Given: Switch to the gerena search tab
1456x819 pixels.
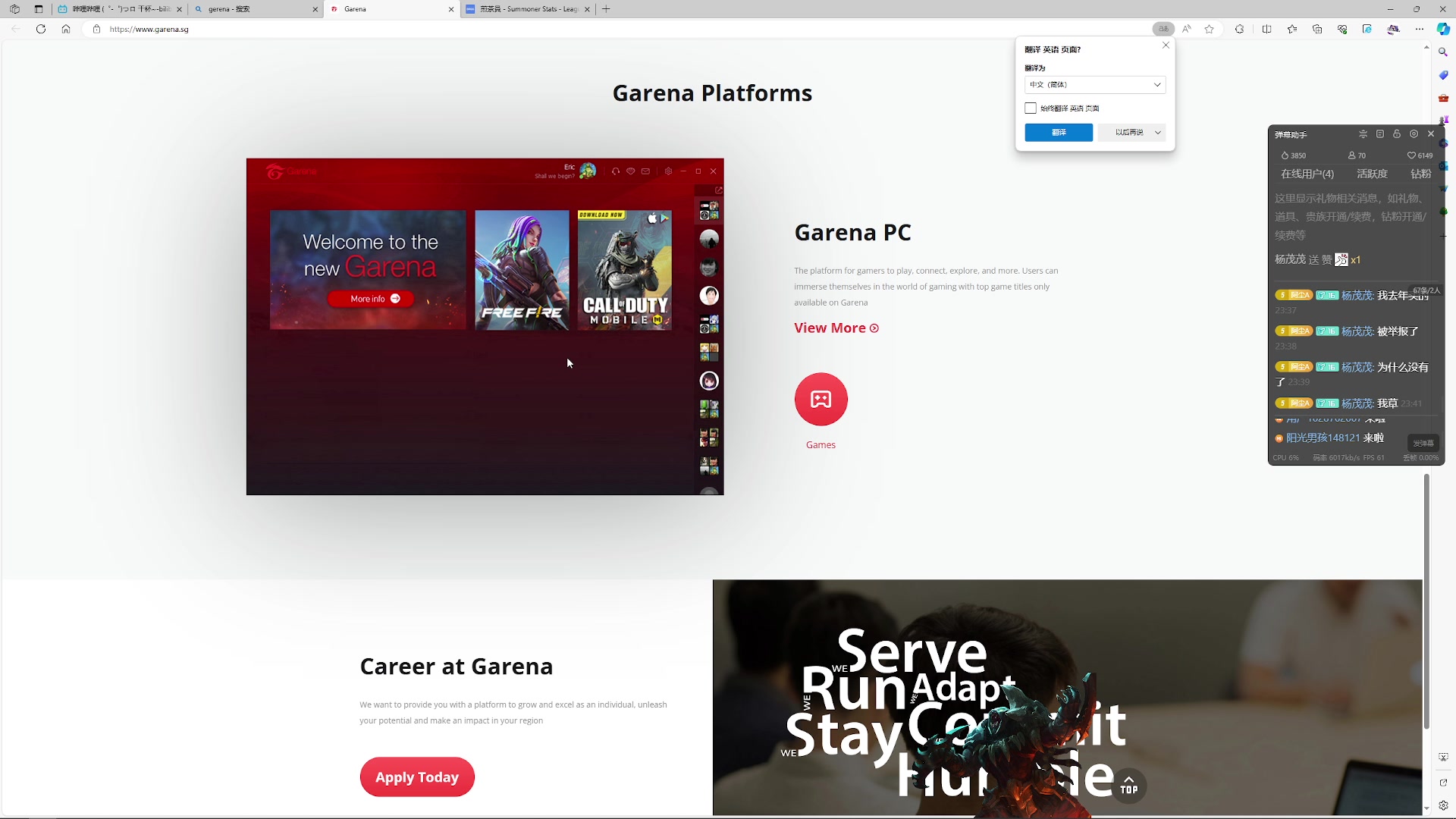Looking at the screenshot, I should pyautogui.click(x=256, y=9).
